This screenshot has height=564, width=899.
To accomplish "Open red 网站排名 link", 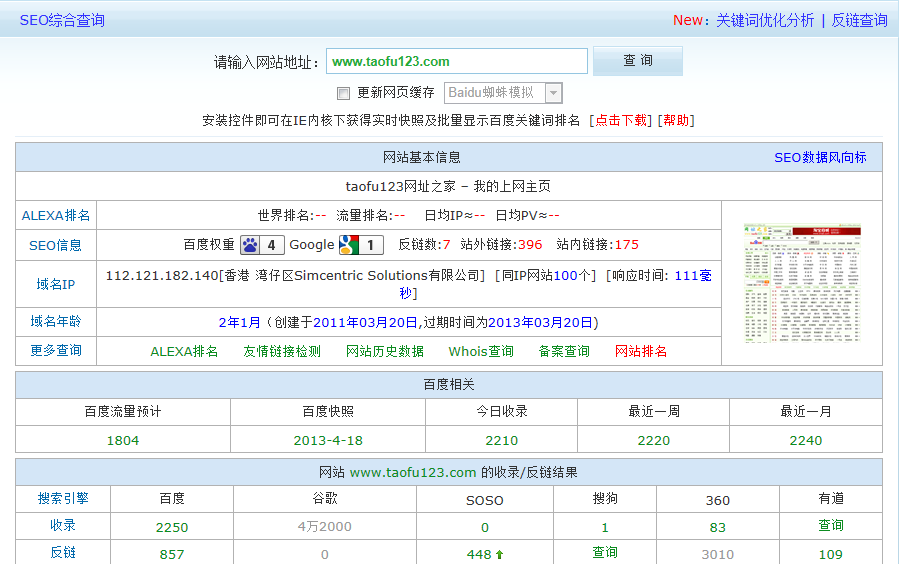I will pos(641,351).
